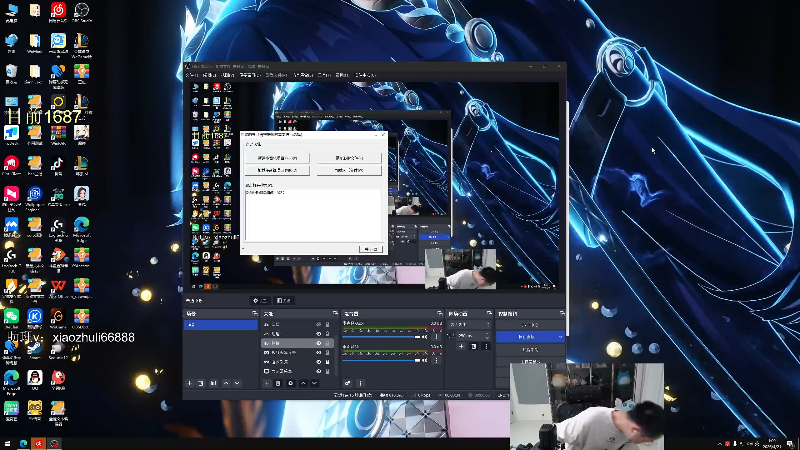
Task: Open QQ penguin desktop icon
Action: 35,380
